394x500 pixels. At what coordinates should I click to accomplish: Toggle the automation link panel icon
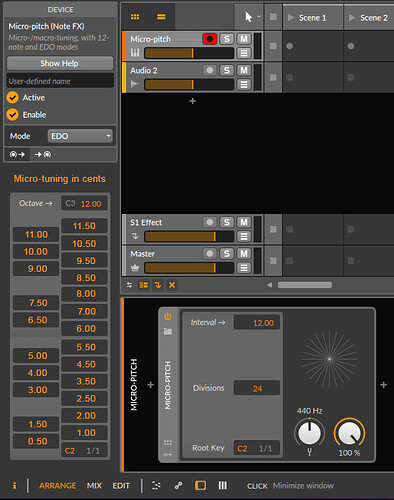[x=179, y=486]
